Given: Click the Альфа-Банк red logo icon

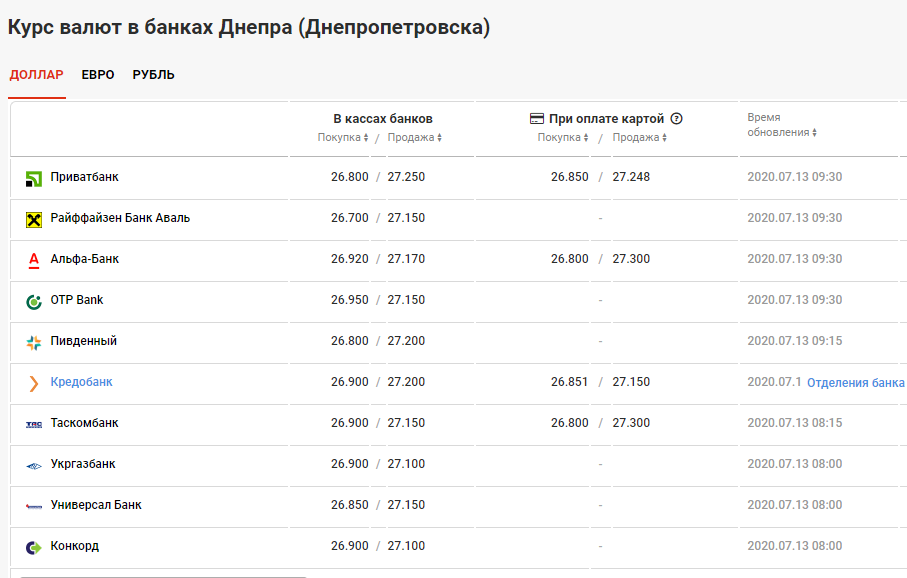Looking at the screenshot, I should coord(34,260).
